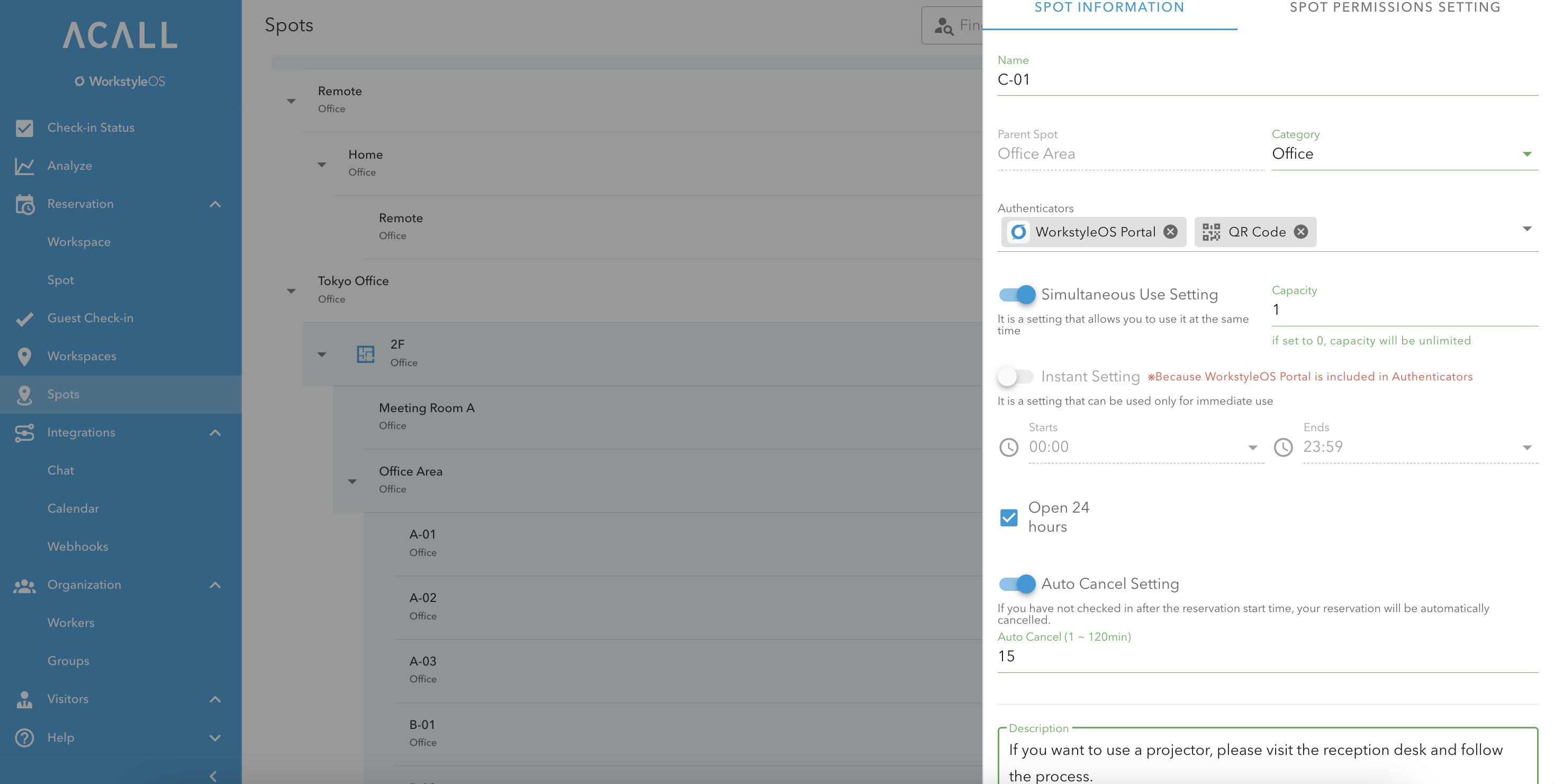This screenshot has width=1554, height=784.
Task: Collapse the Integrations menu section
Action: pos(215,433)
